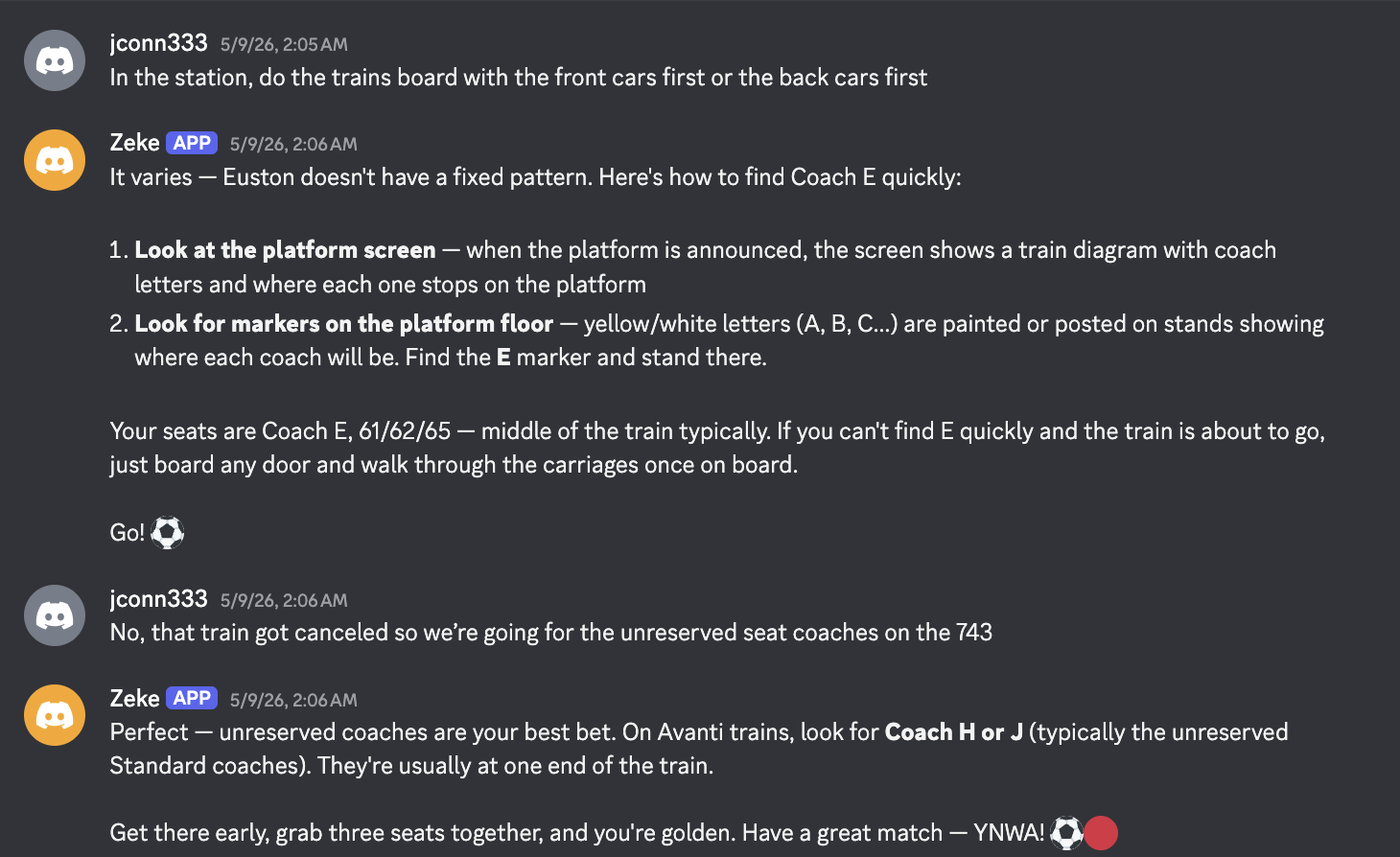Viewport: 1400px width, 857px height.
Task: Click the message about the canceled train and the 743
Action: pos(551,633)
